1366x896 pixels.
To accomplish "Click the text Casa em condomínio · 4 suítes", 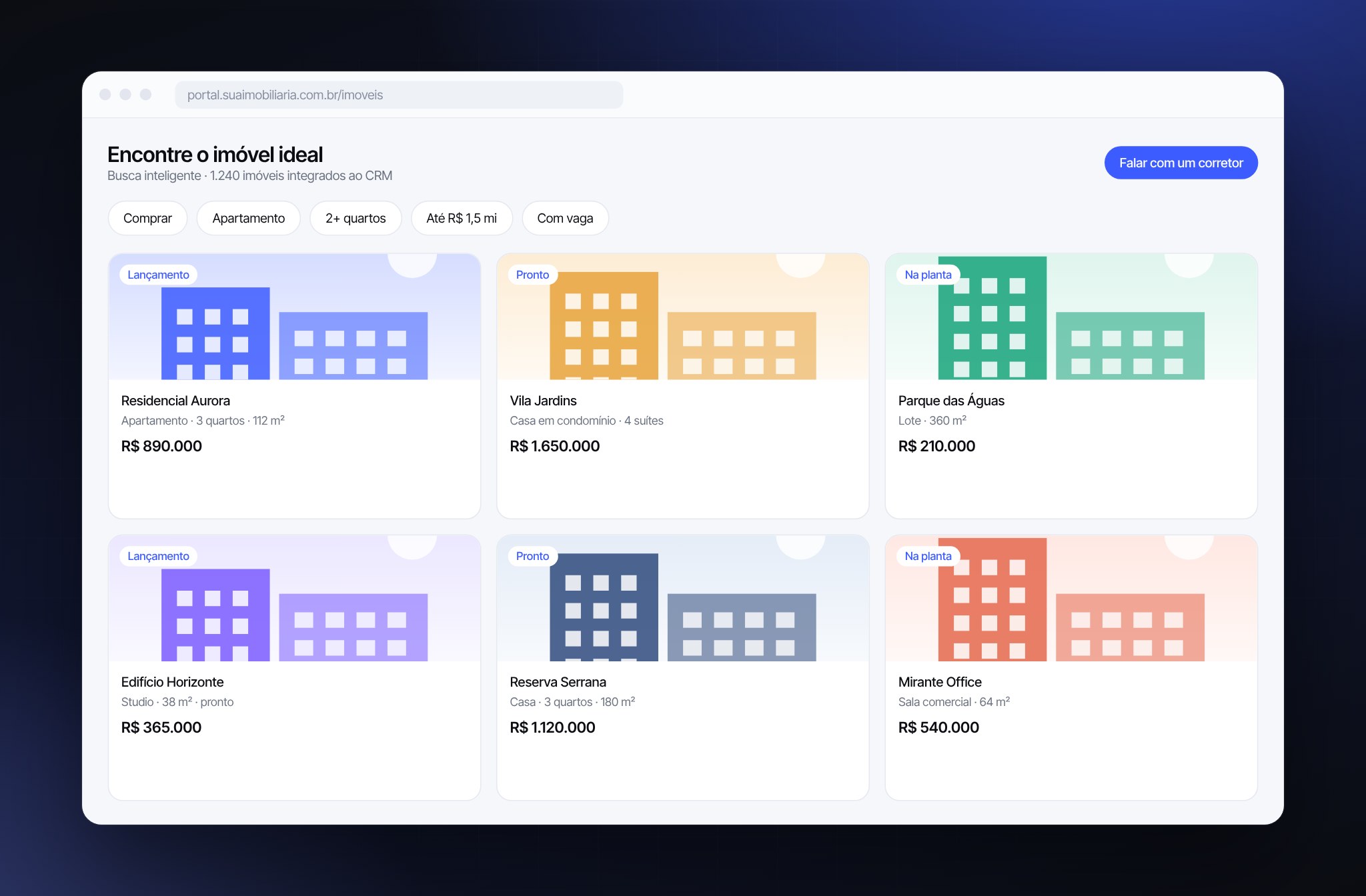I will tap(586, 421).
